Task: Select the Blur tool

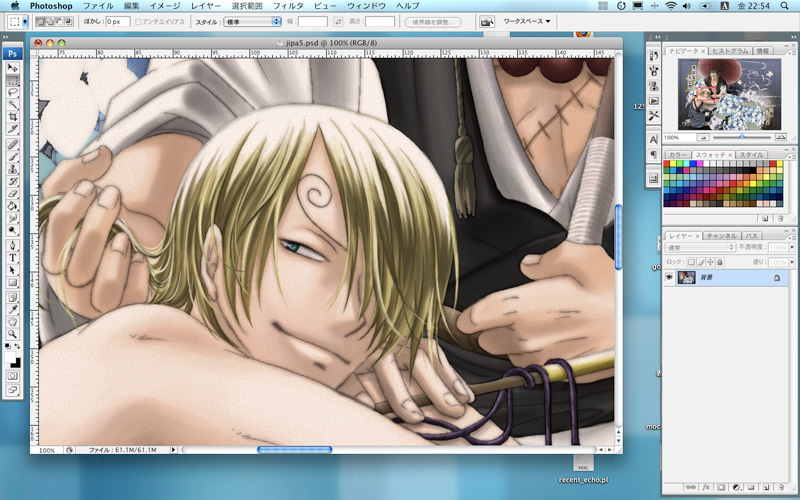Action: click(x=12, y=218)
